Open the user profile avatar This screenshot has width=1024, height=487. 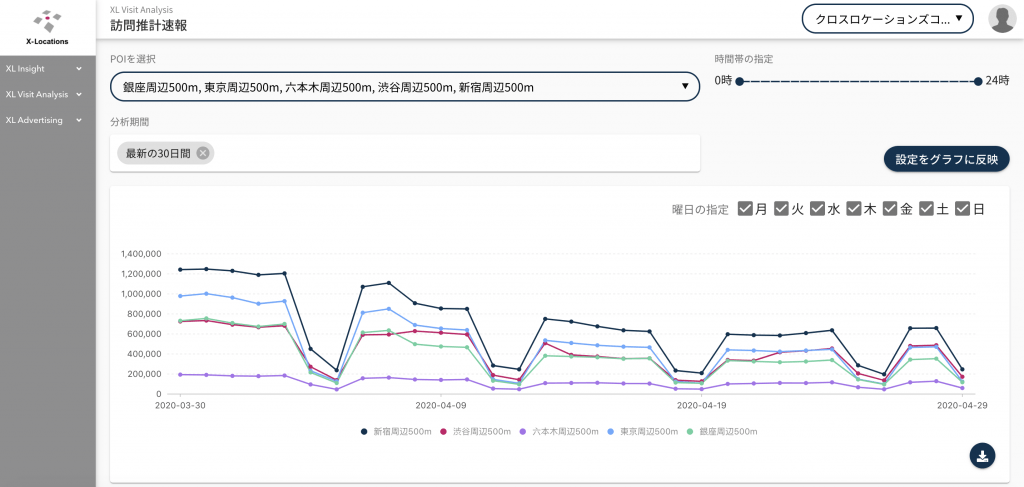pyautogui.click(x=1002, y=18)
